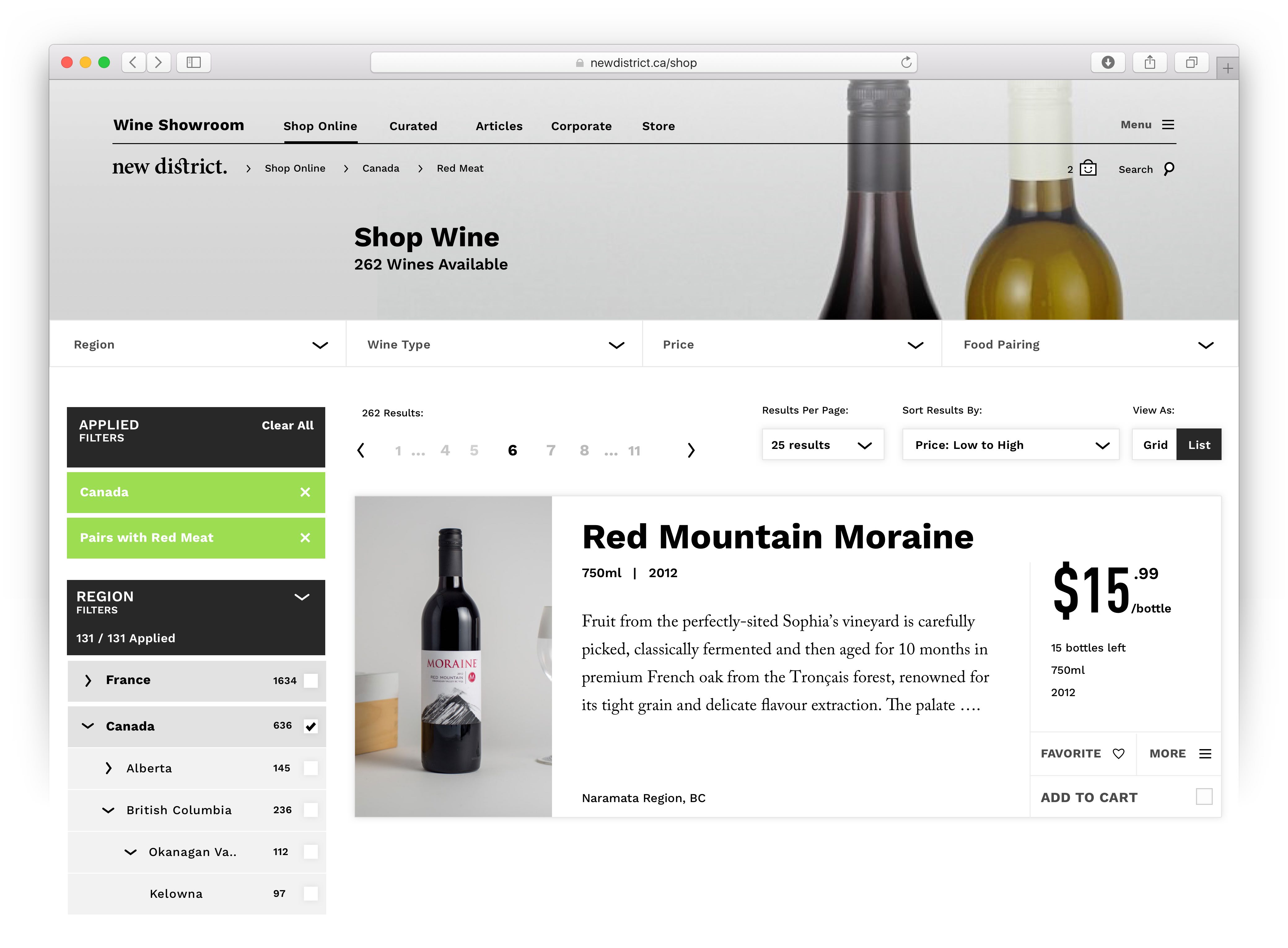Click the Search magnifier icon
1288x948 pixels.
click(x=1169, y=169)
